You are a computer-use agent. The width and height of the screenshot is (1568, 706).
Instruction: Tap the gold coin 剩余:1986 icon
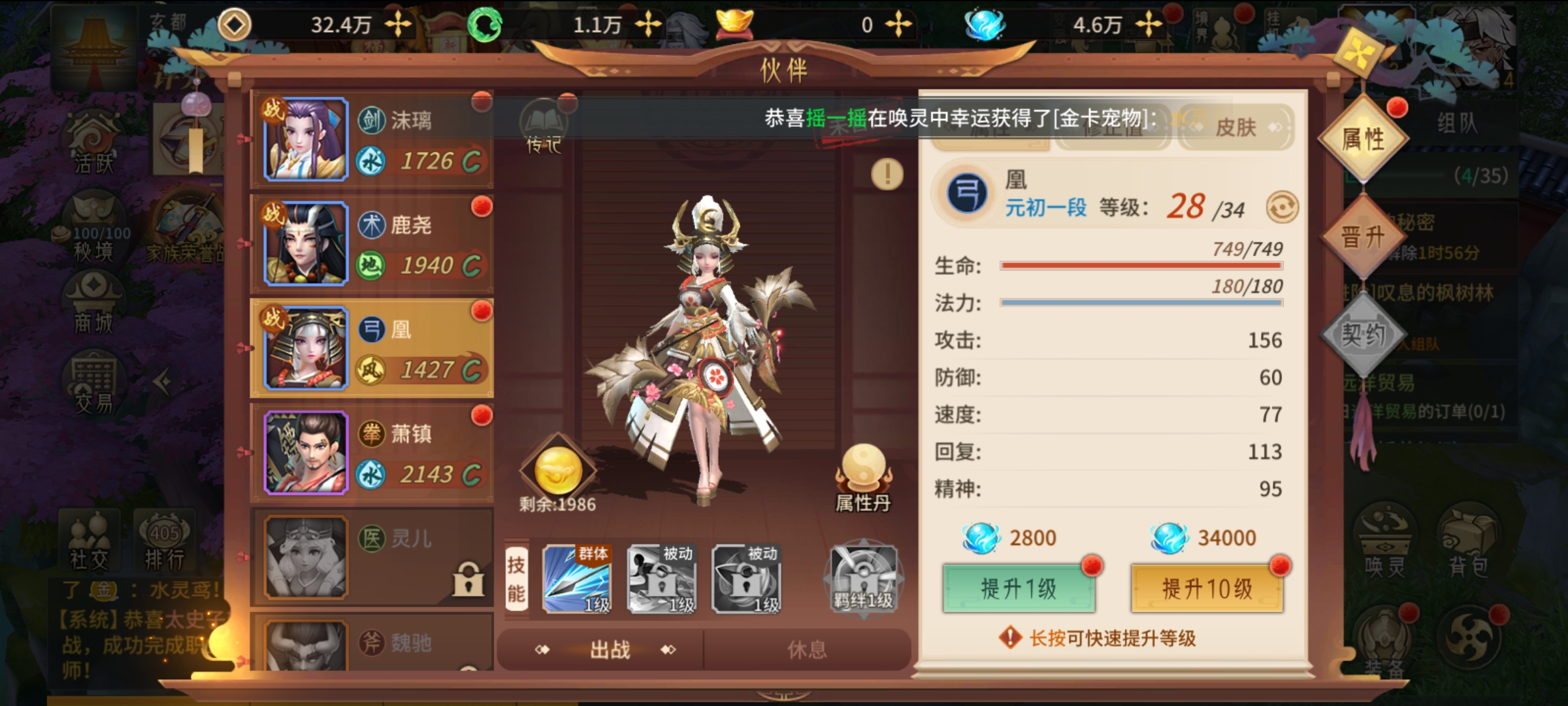click(558, 471)
